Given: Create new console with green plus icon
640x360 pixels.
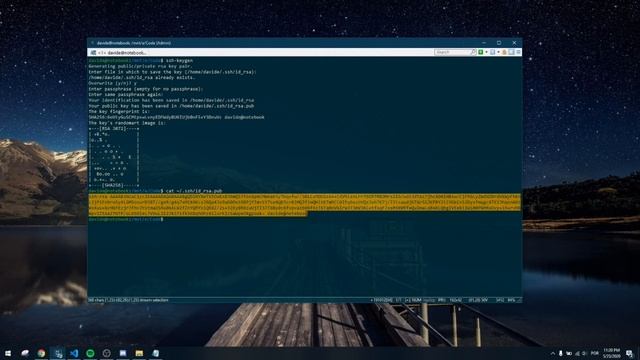Looking at the screenshot, I should (x=481, y=52).
